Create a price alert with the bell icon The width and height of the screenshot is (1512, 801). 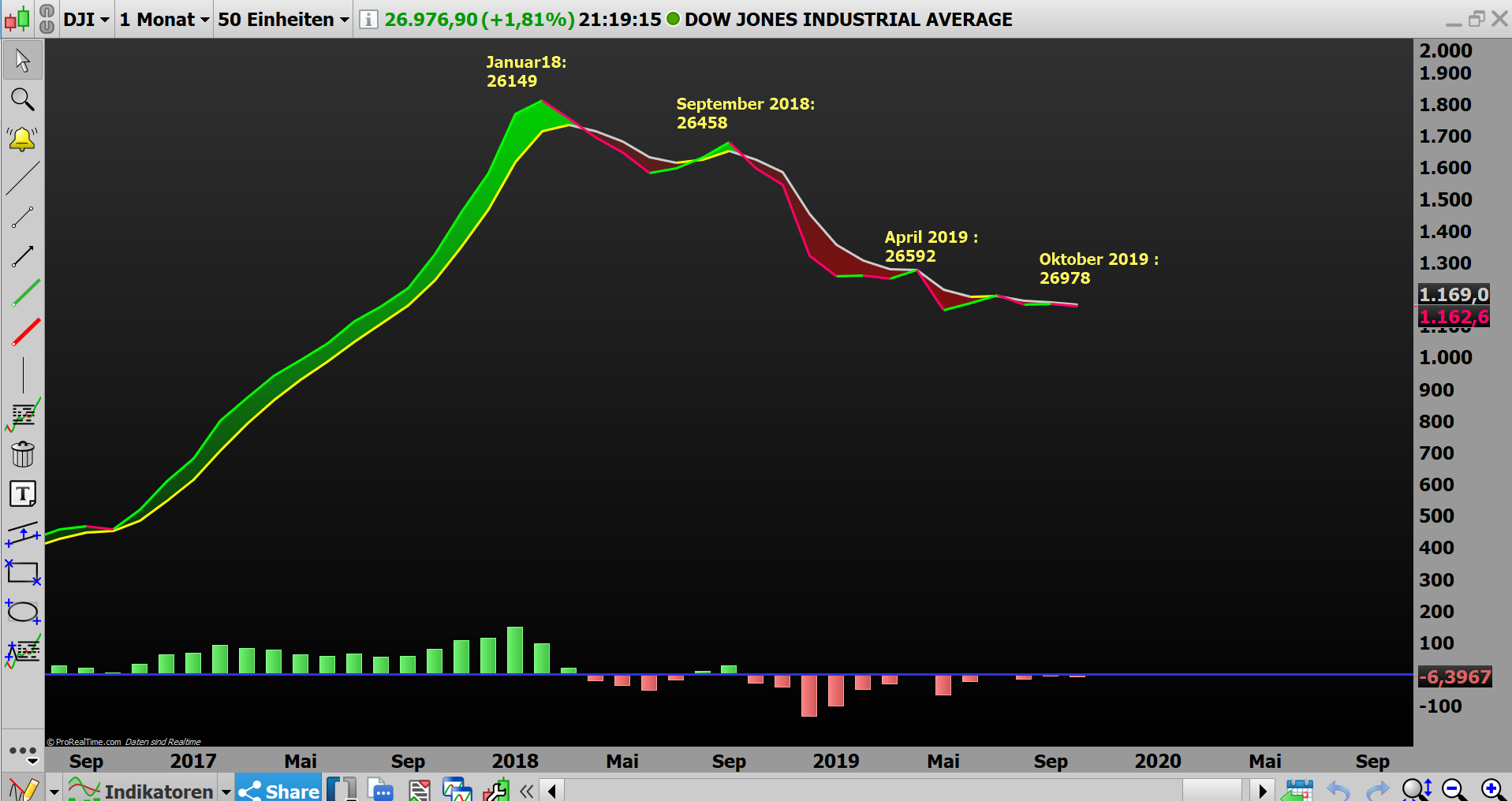click(23, 139)
